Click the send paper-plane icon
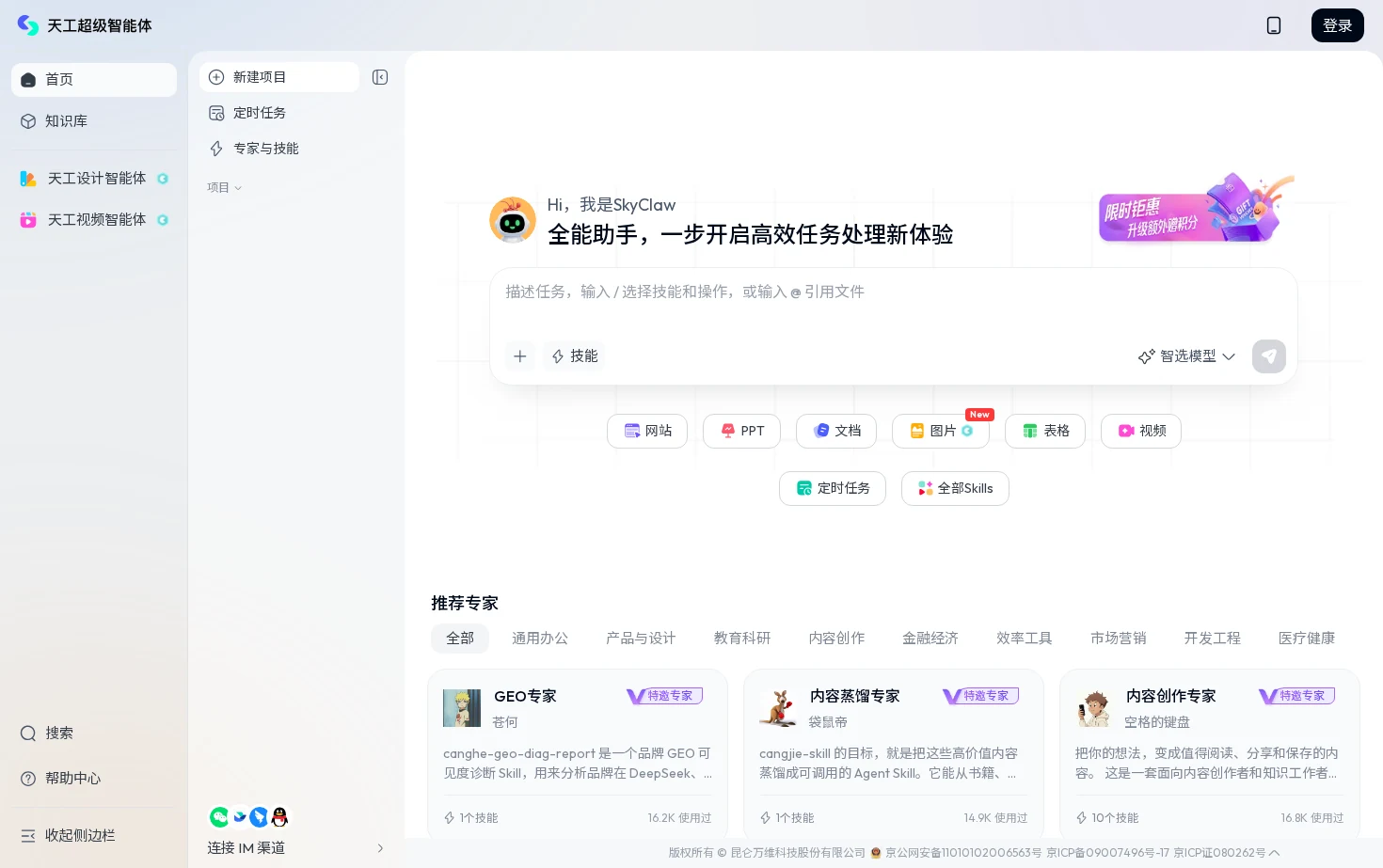This screenshot has width=1383, height=868. pyautogui.click(x=1269, y=356)
